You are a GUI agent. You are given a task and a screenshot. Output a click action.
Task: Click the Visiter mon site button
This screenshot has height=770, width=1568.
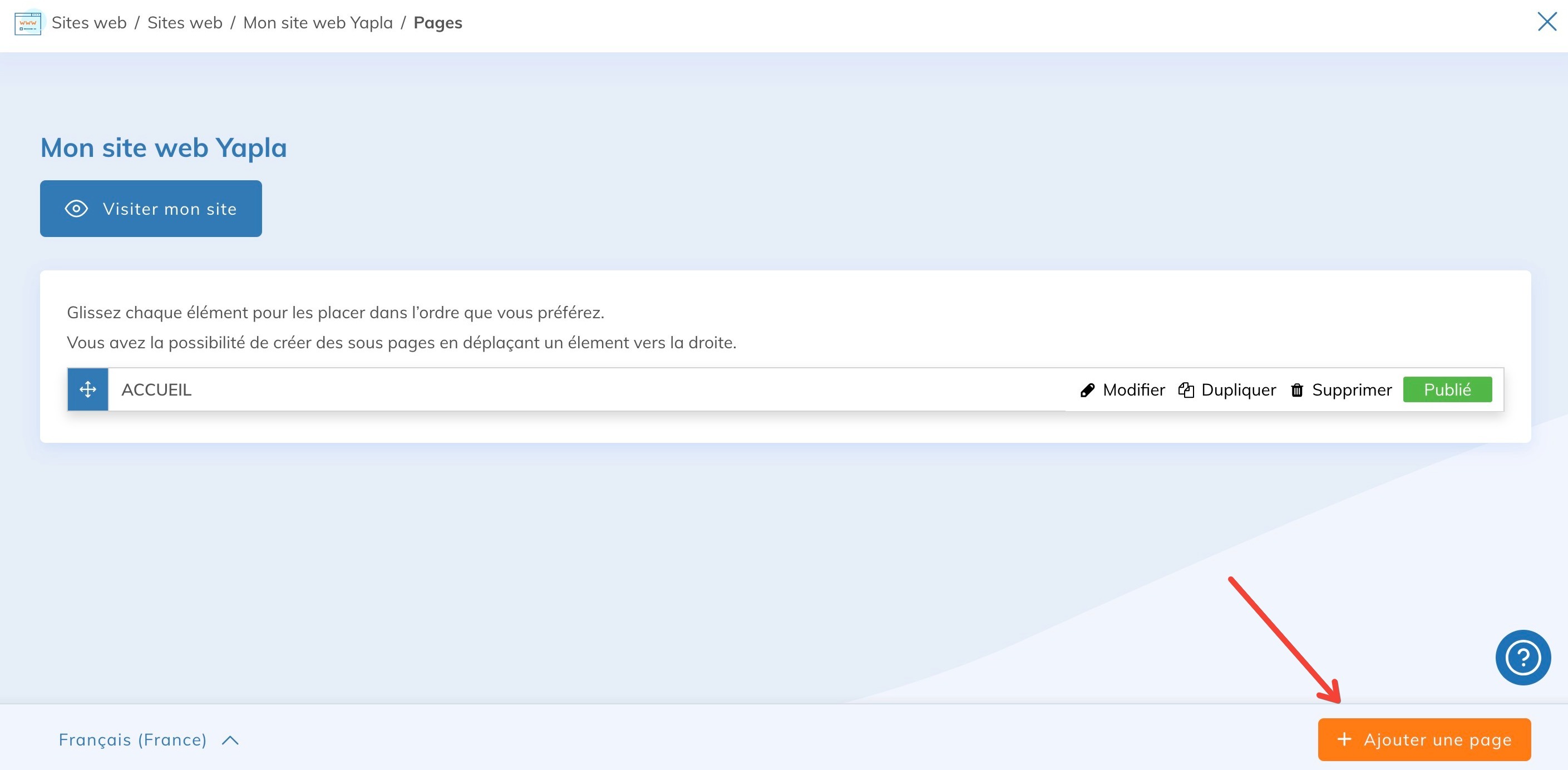(x=150, y=209)
